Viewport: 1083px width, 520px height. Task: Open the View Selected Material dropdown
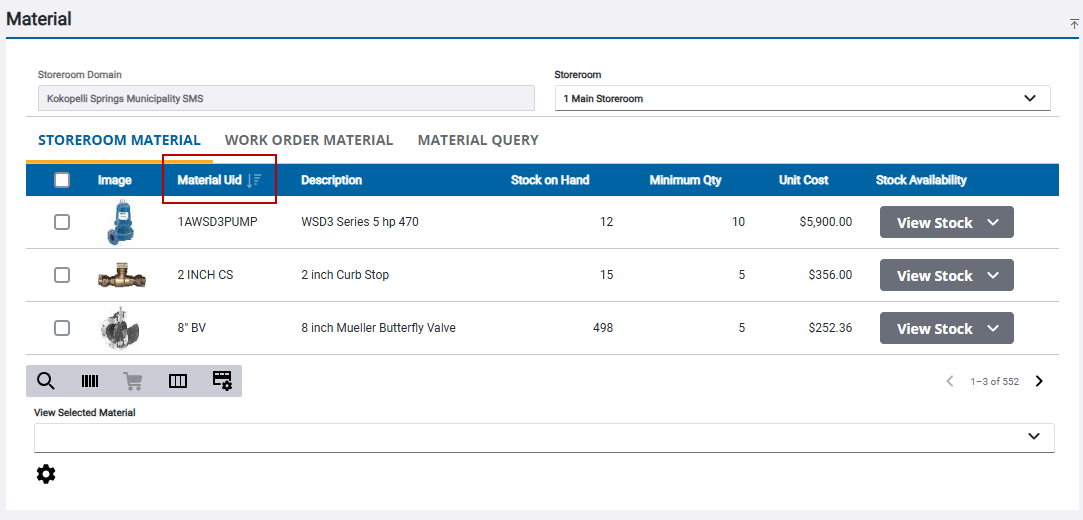click(1034, 437)
